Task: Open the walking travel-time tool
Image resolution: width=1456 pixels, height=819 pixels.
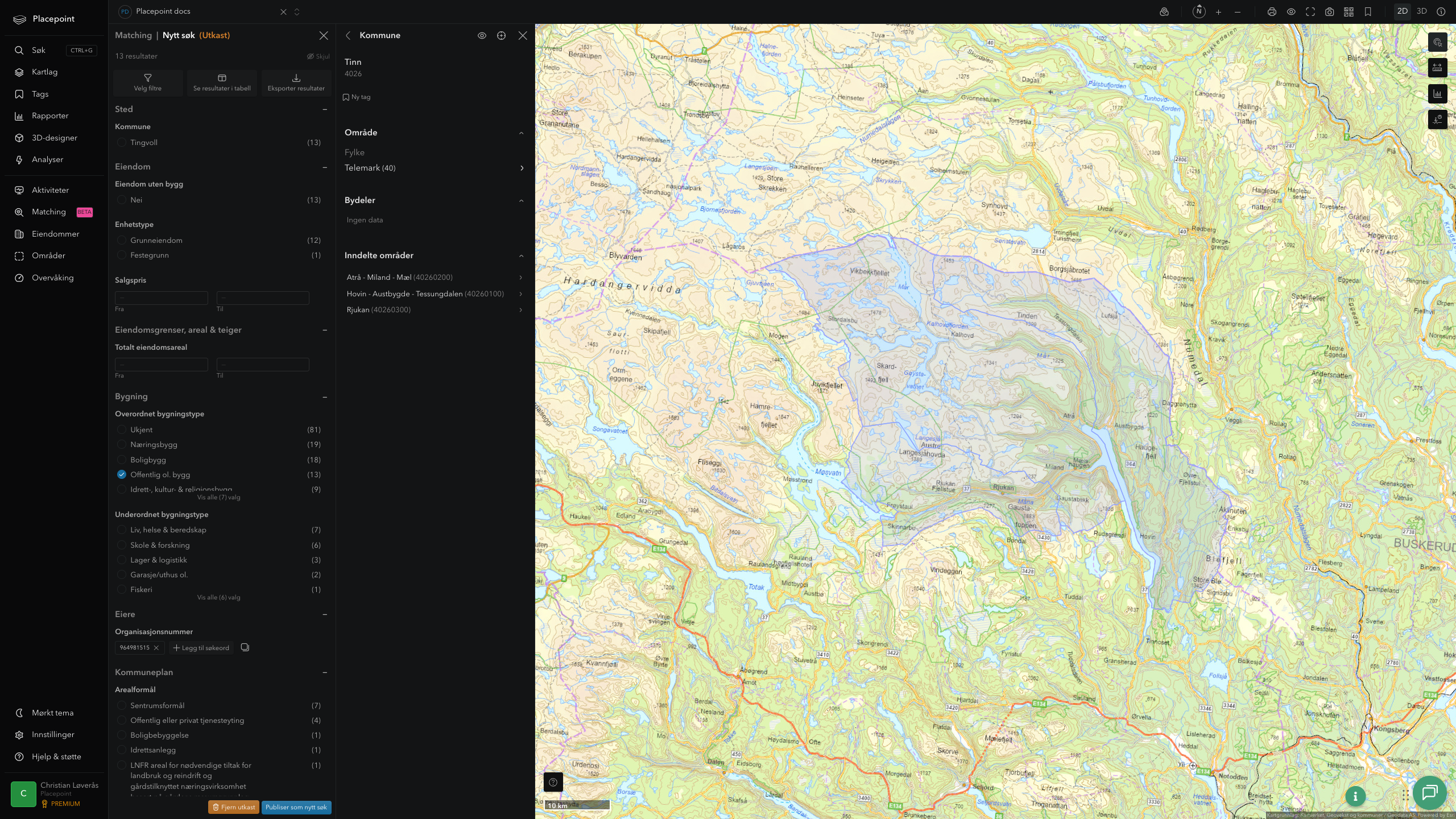Action: (x=1438, y=119)
